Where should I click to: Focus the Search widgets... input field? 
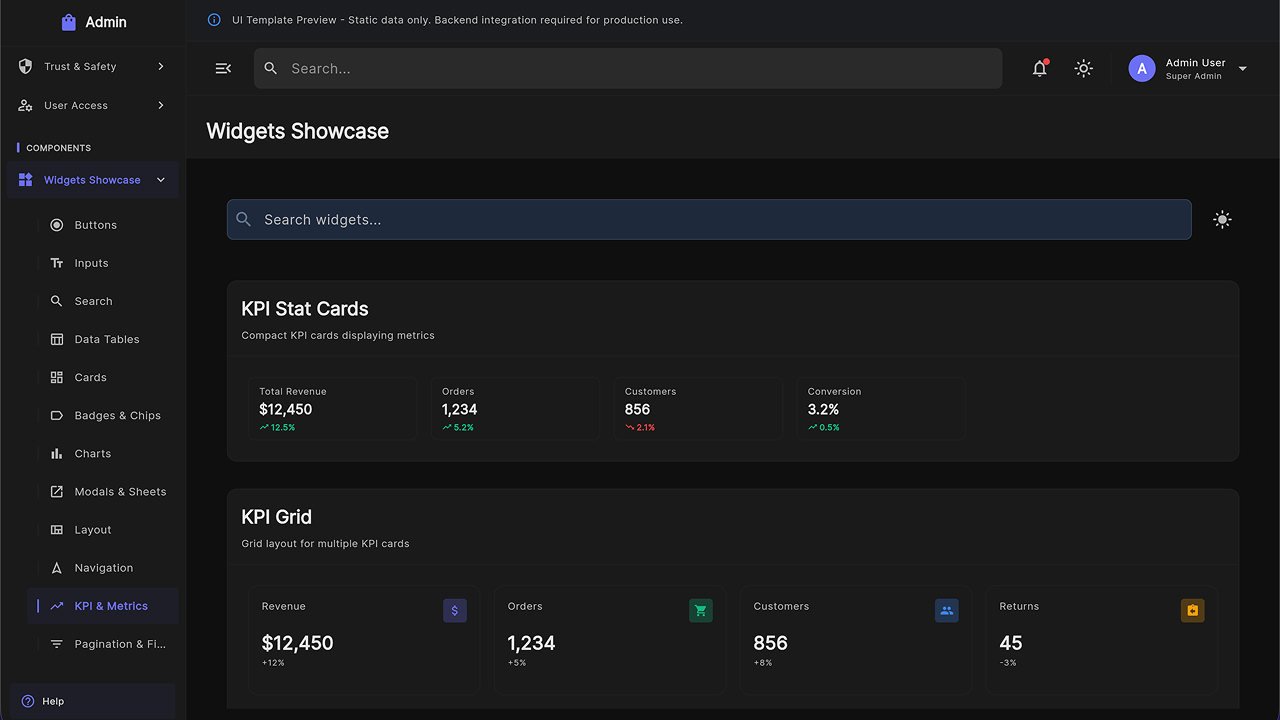(709, 220)
